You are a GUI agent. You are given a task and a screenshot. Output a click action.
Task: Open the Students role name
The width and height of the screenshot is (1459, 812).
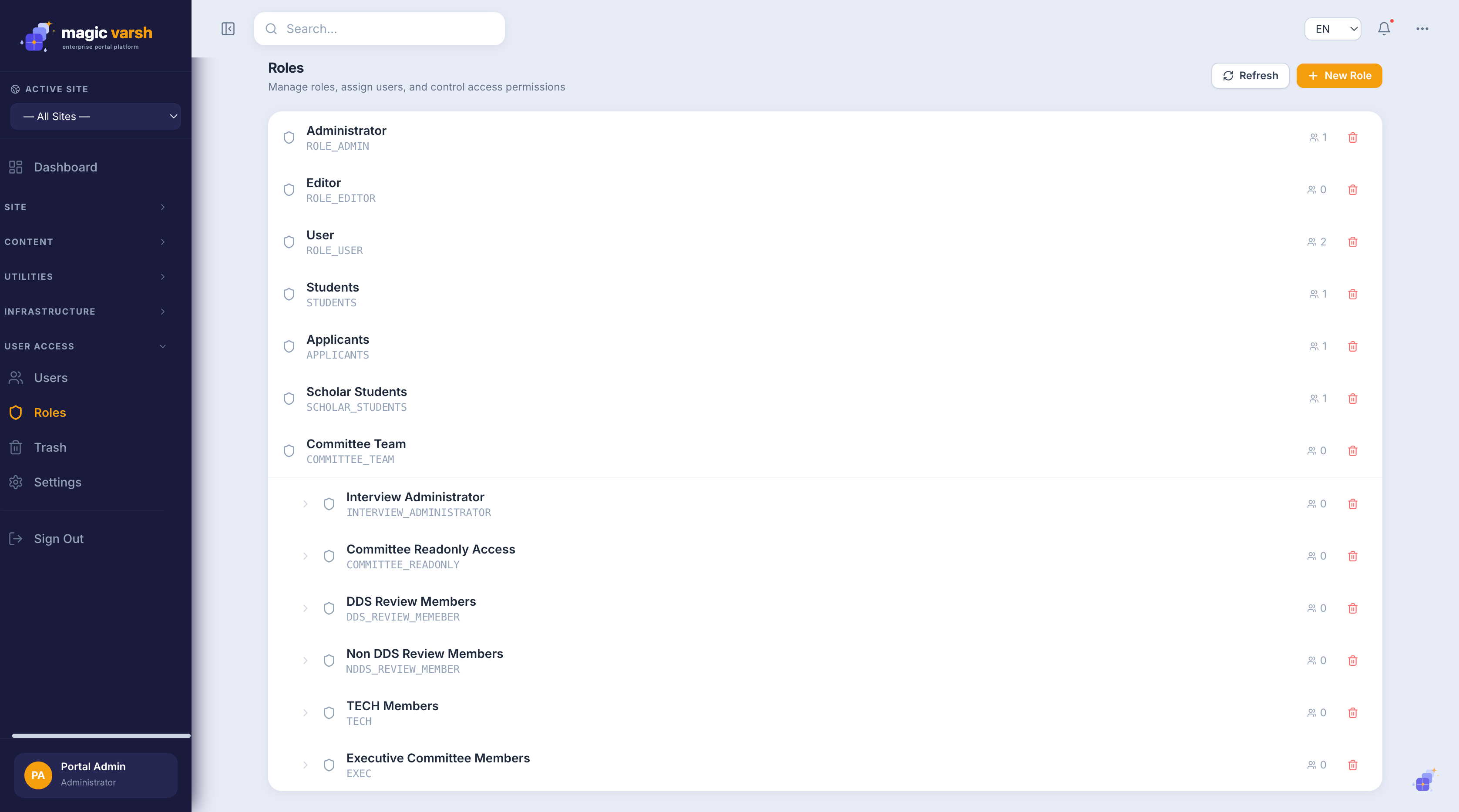coord(333,287)
